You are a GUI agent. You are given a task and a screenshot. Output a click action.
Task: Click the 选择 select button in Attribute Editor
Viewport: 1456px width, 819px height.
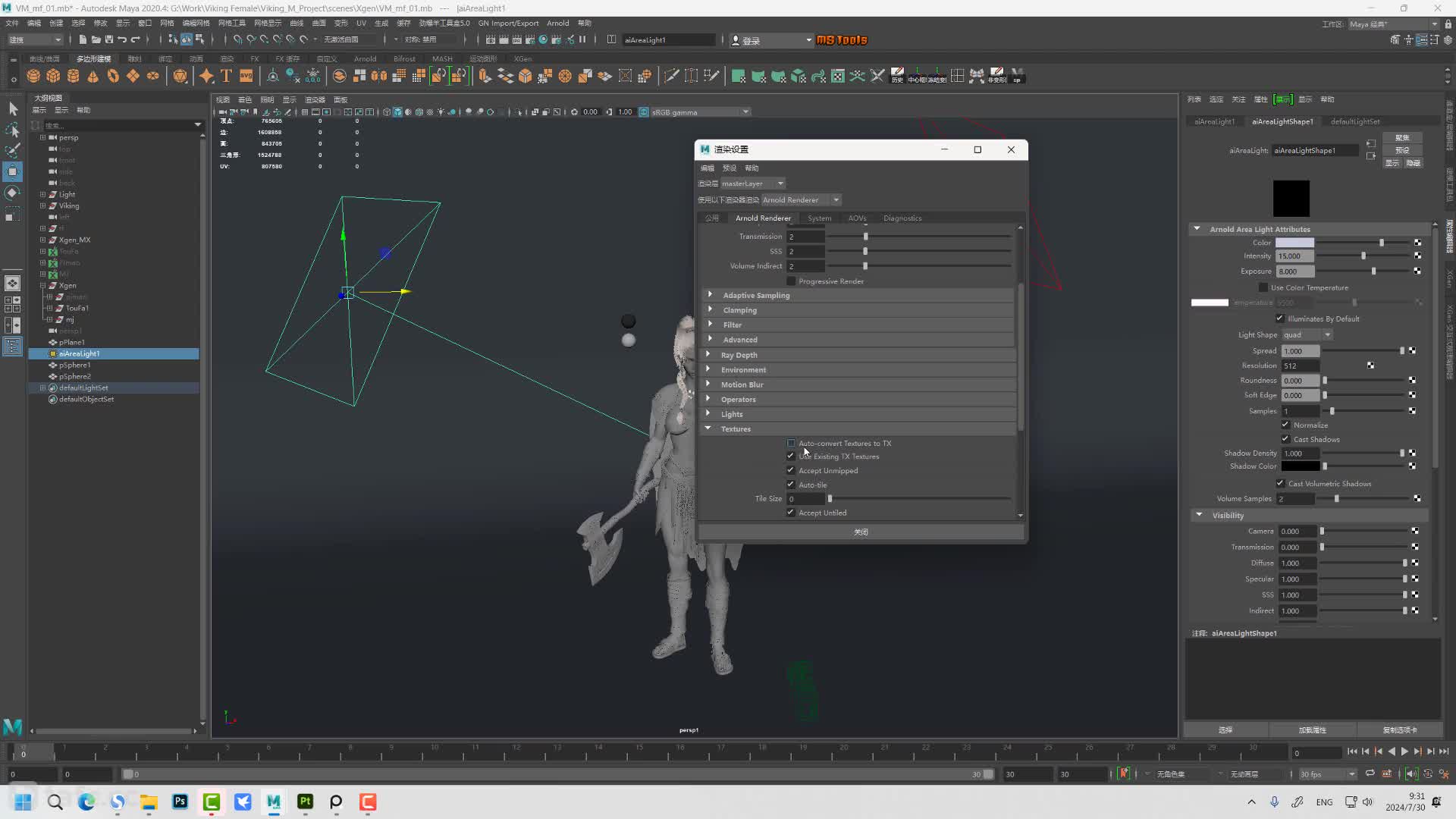click(1225, 730)
